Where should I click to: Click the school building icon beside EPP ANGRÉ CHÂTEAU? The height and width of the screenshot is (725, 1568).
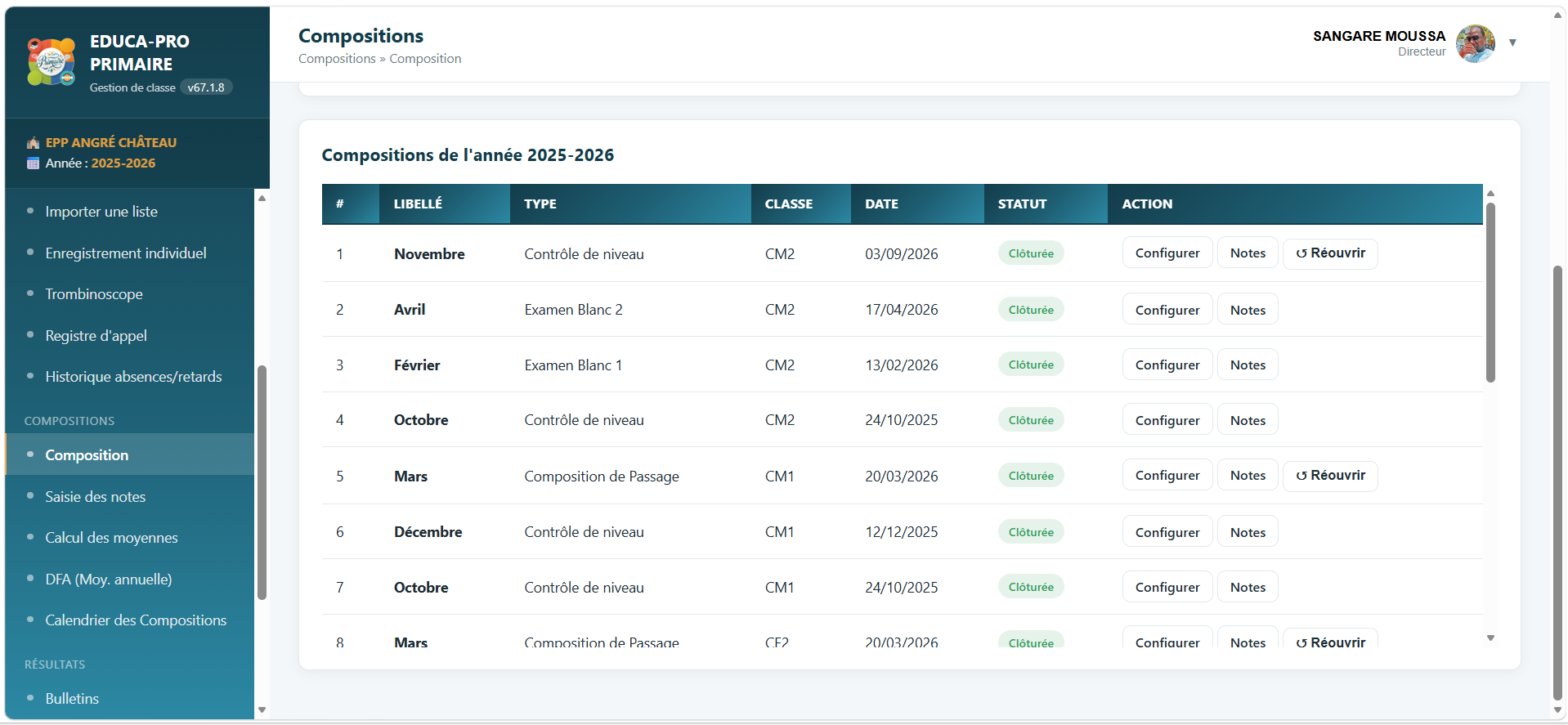click(33, 142)
